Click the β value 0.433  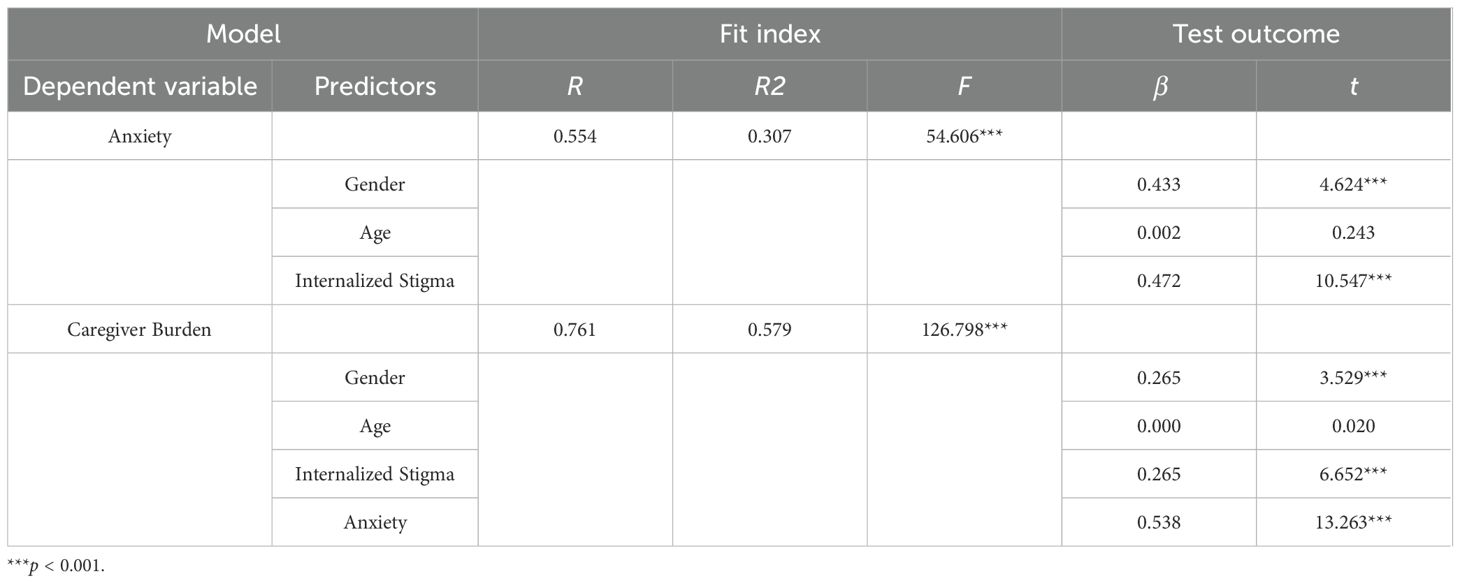coord(1159,184)
